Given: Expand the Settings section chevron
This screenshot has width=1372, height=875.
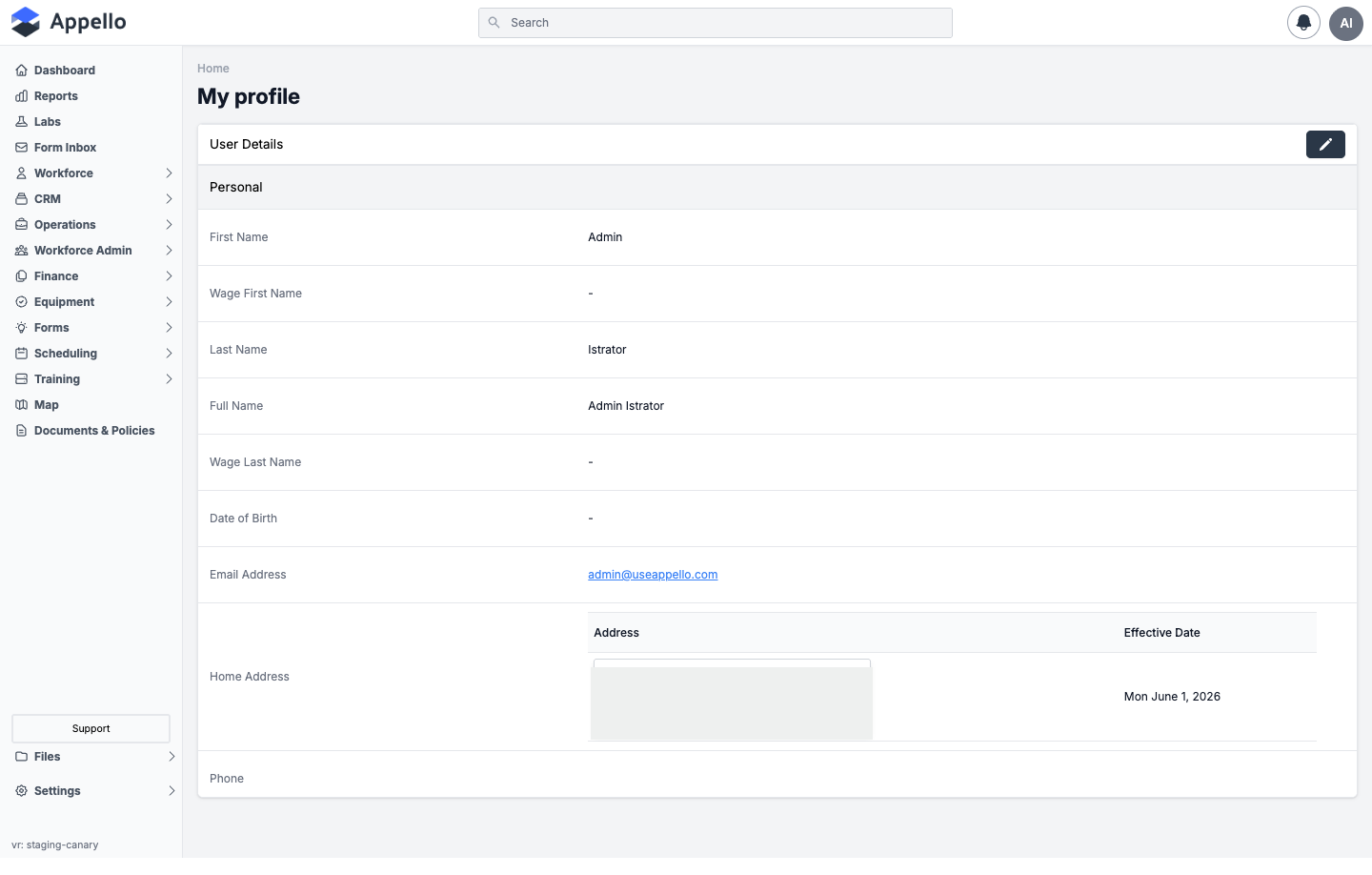Looking at the screenshot, I should click(x=171, y=791).
